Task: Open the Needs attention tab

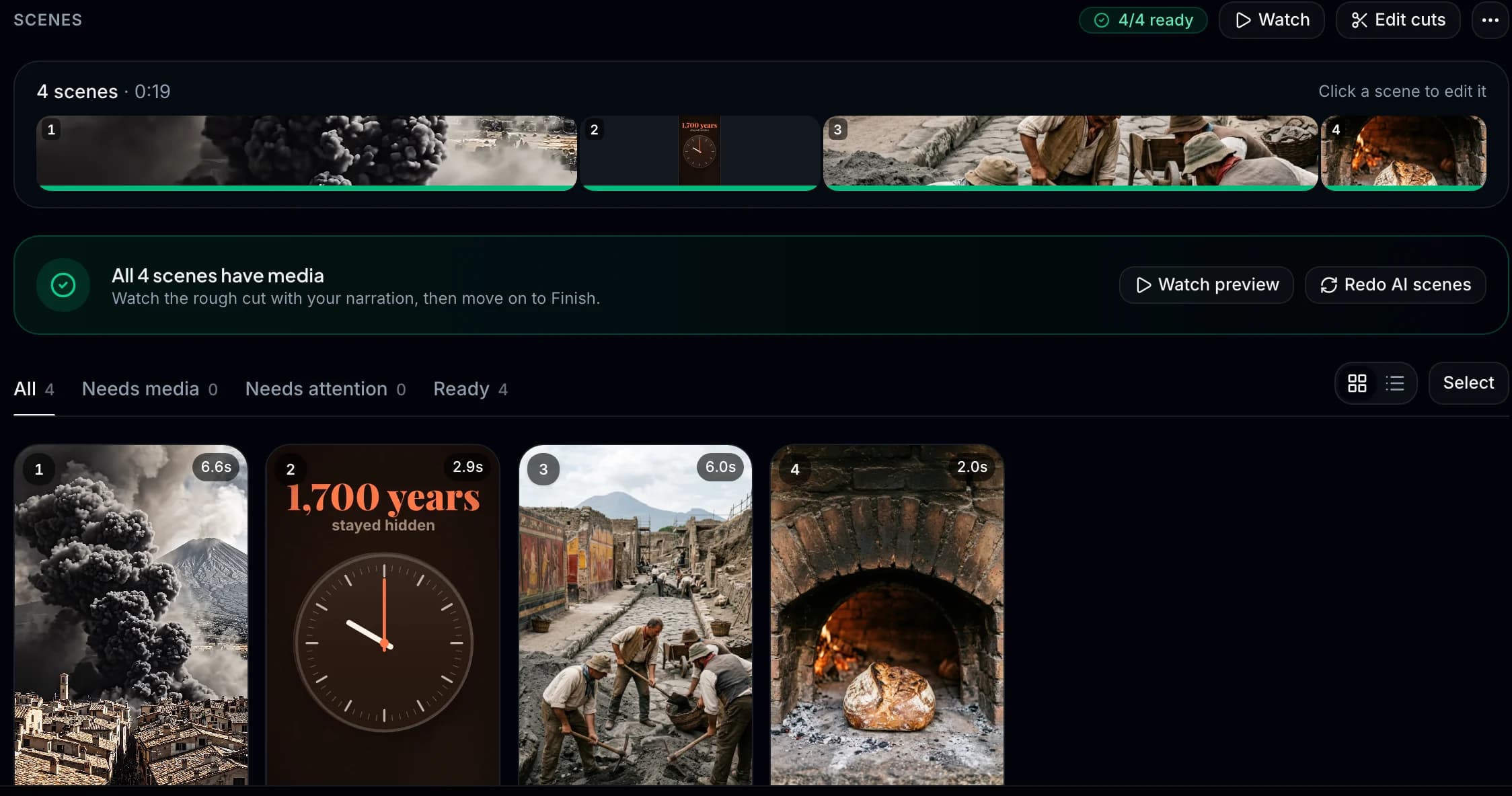Action: pyautogui.click(x=326, y=389)
